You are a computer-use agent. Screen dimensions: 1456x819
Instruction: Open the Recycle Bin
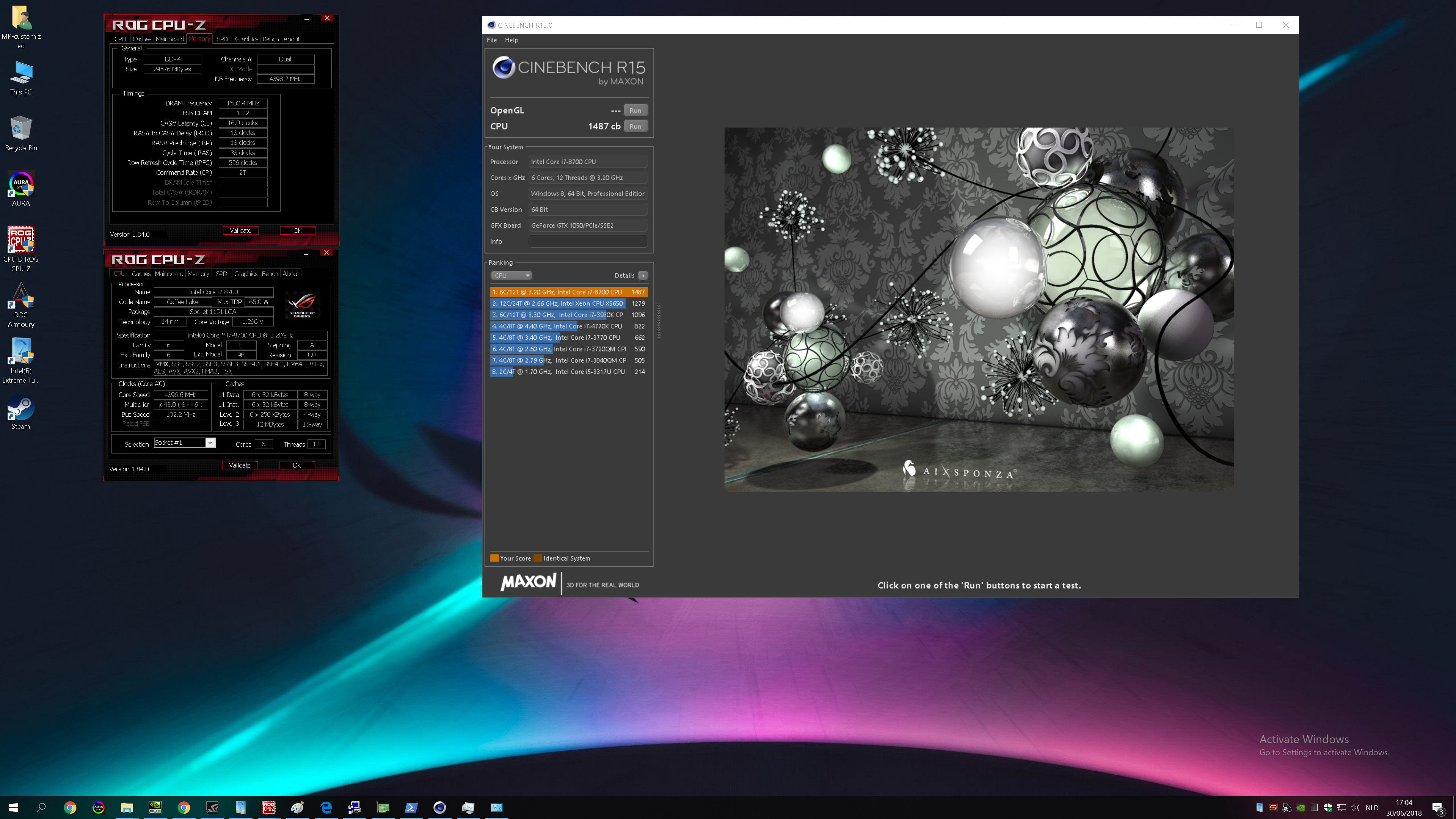pos(21,133)
